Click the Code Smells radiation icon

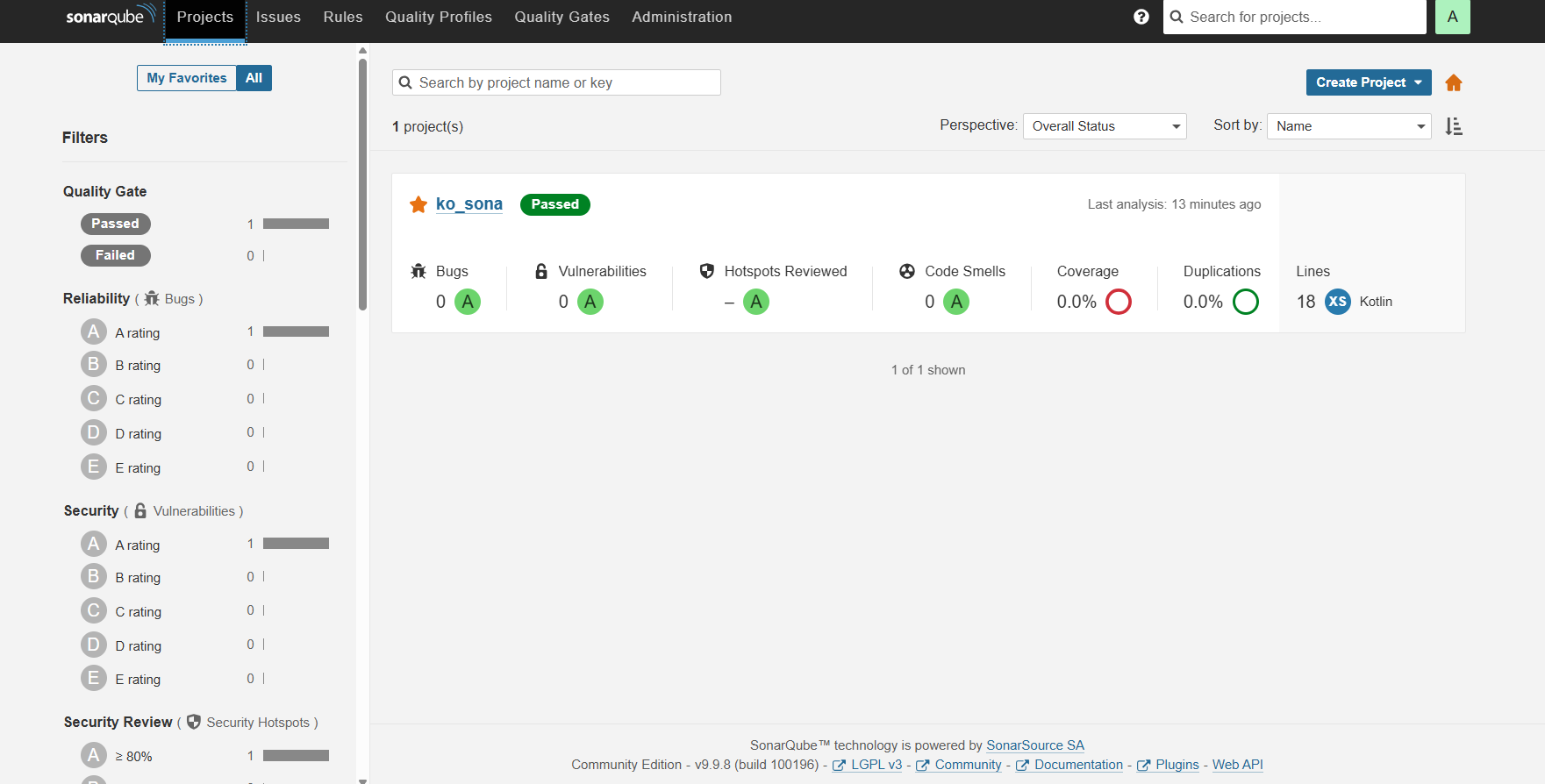907,271
